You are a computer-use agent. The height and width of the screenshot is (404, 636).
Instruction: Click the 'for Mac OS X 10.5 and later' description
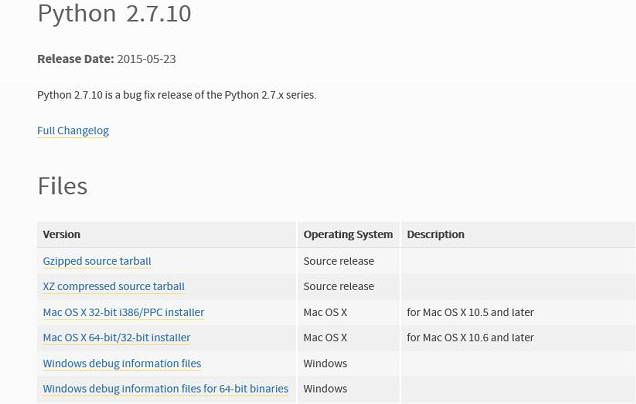pos(470,312)
